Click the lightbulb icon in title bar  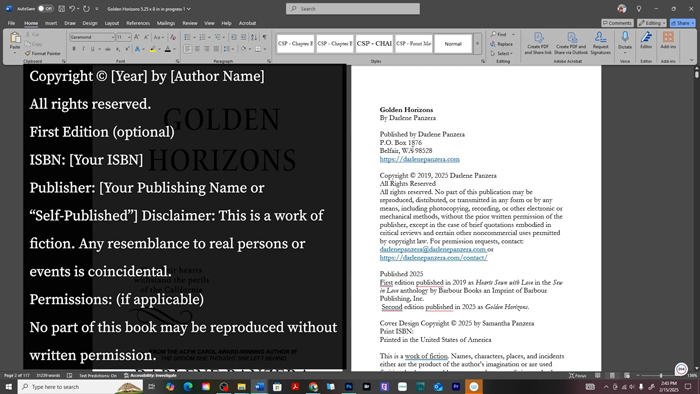[x=639, y=8]
